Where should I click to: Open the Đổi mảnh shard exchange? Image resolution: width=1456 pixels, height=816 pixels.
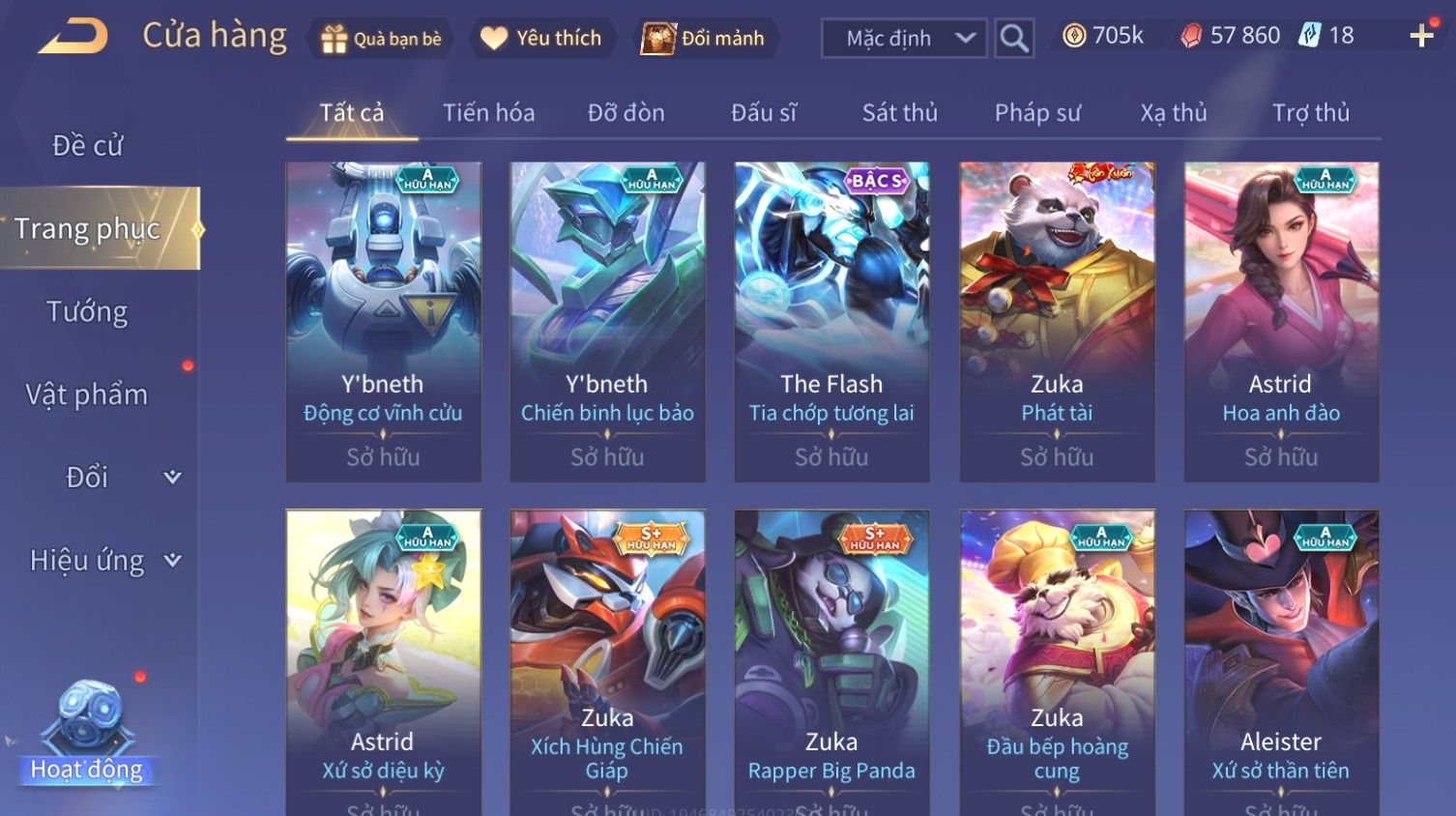pos(704,39)
